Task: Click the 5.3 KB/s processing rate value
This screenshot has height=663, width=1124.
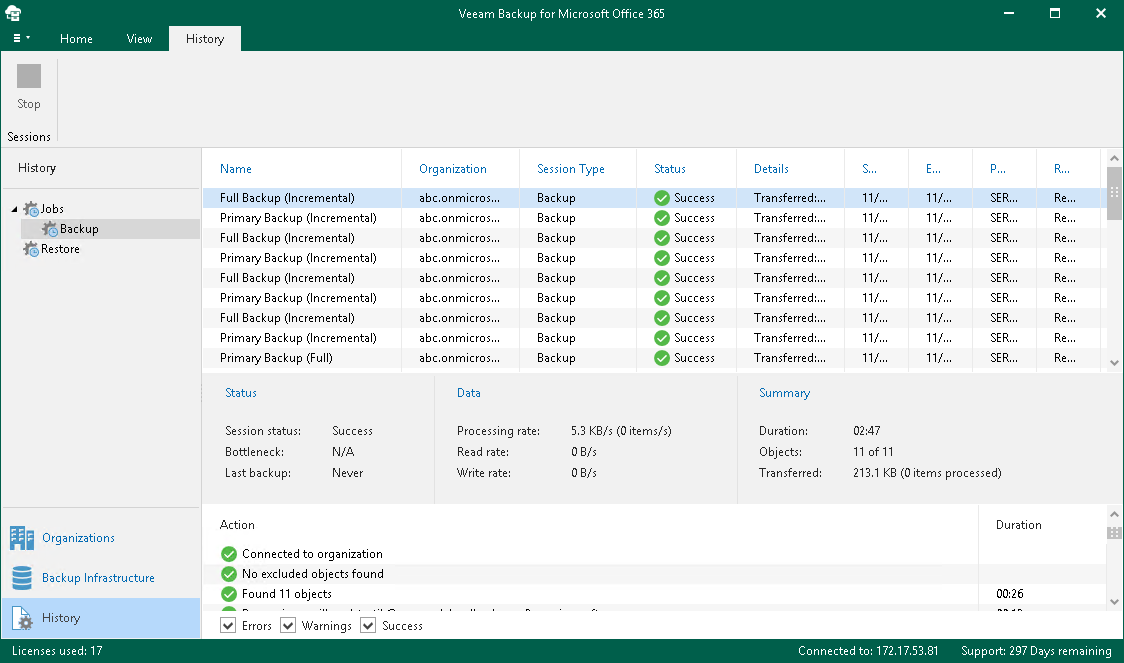Action: point(621,431)
